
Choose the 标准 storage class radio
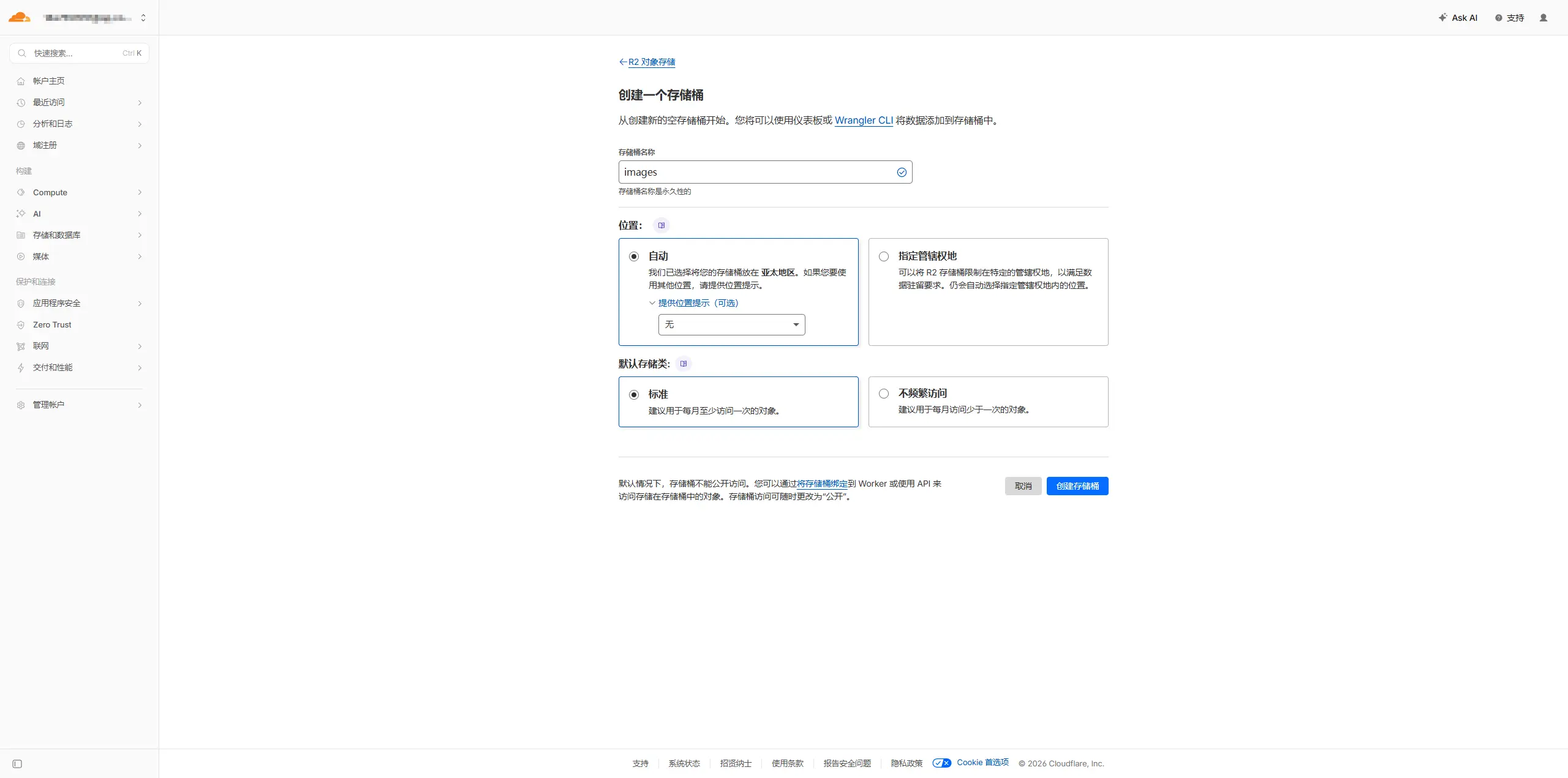pos(634,395)
